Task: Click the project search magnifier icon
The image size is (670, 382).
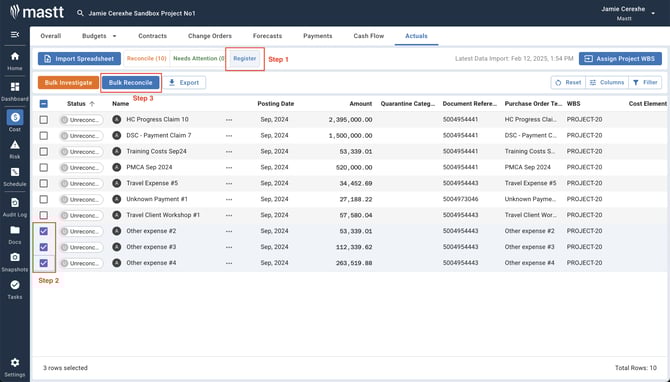Action: click(x=80, y=13)
